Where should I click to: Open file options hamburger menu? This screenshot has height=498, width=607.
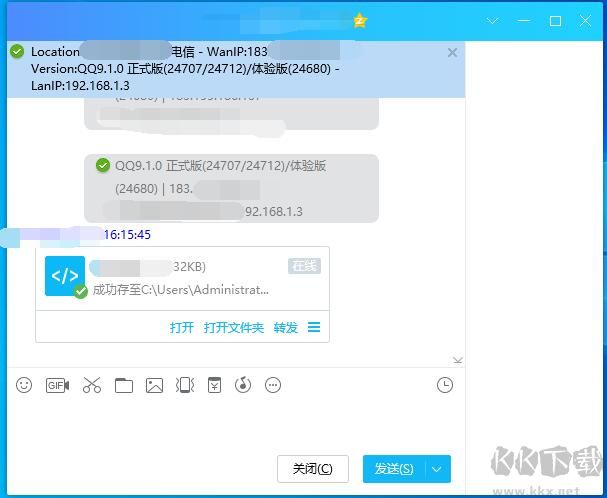[314, 328]
